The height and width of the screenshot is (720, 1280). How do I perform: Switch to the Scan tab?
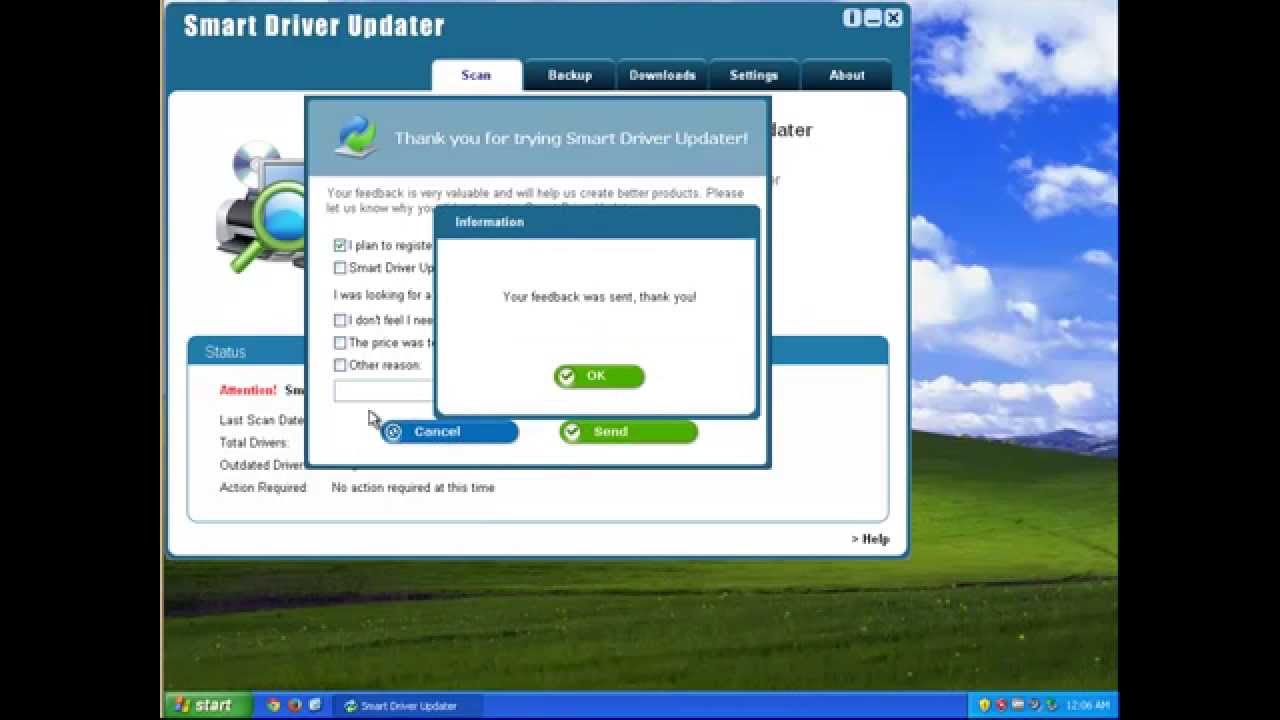click(x=476, y=75)
